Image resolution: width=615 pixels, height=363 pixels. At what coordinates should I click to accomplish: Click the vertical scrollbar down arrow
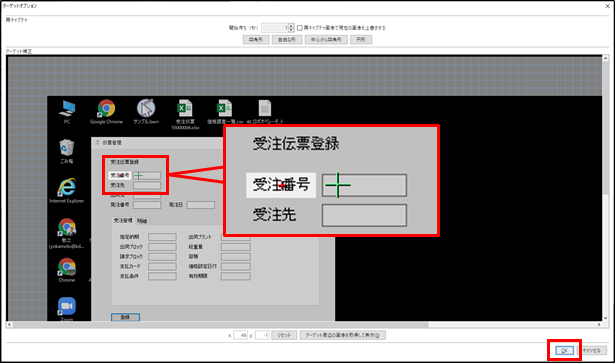(x=606, y=318)
